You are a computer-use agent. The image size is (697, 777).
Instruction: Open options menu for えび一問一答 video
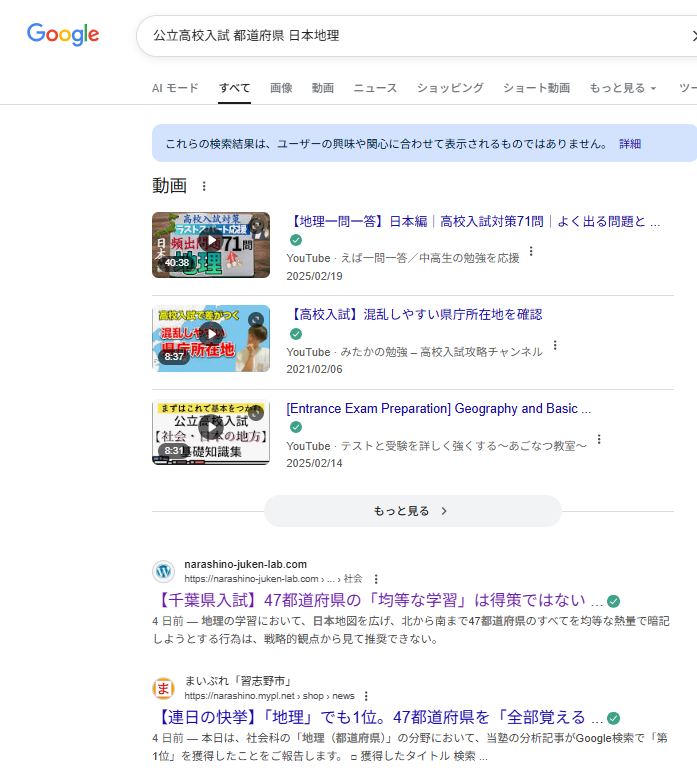click(531, 252)
